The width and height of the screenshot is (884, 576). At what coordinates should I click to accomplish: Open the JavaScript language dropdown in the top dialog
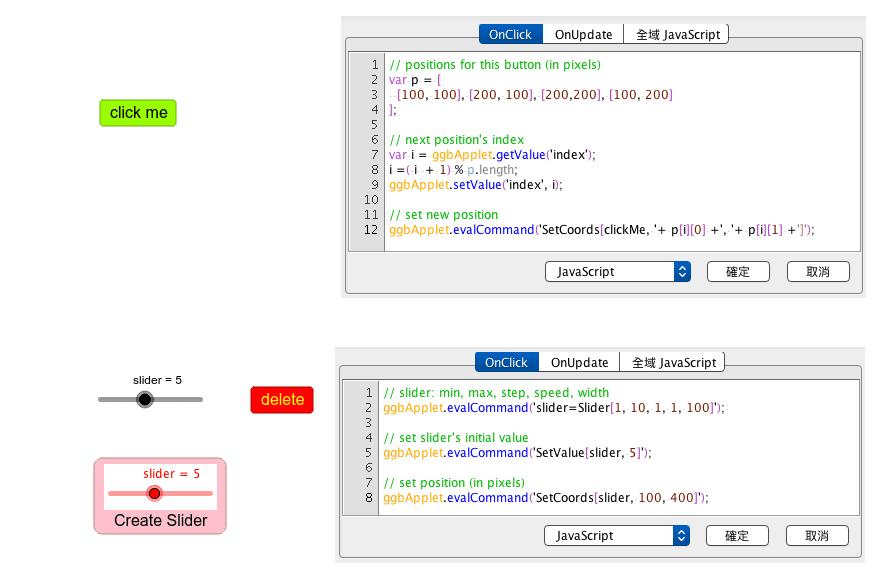610,271
